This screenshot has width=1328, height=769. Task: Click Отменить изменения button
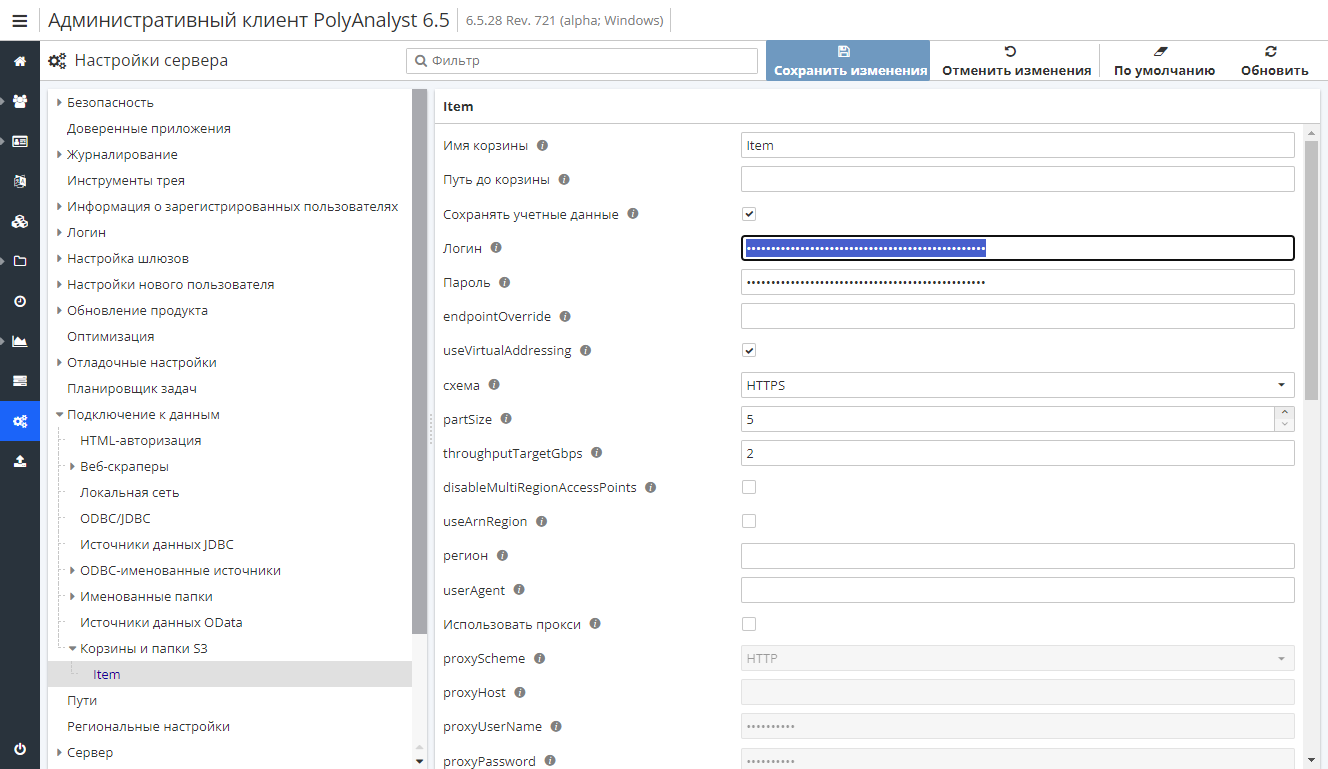coord(1016,60)
